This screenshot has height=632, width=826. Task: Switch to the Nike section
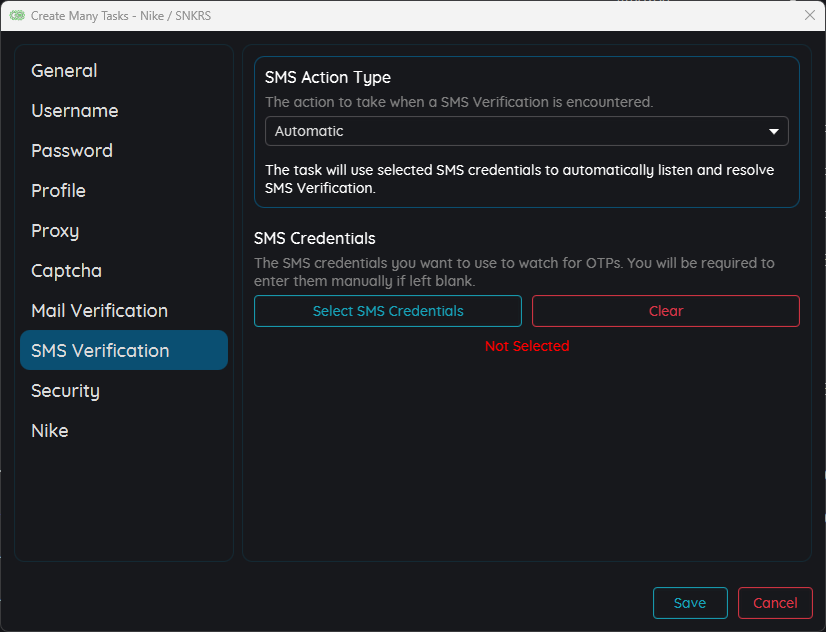(x=124, y=431)
